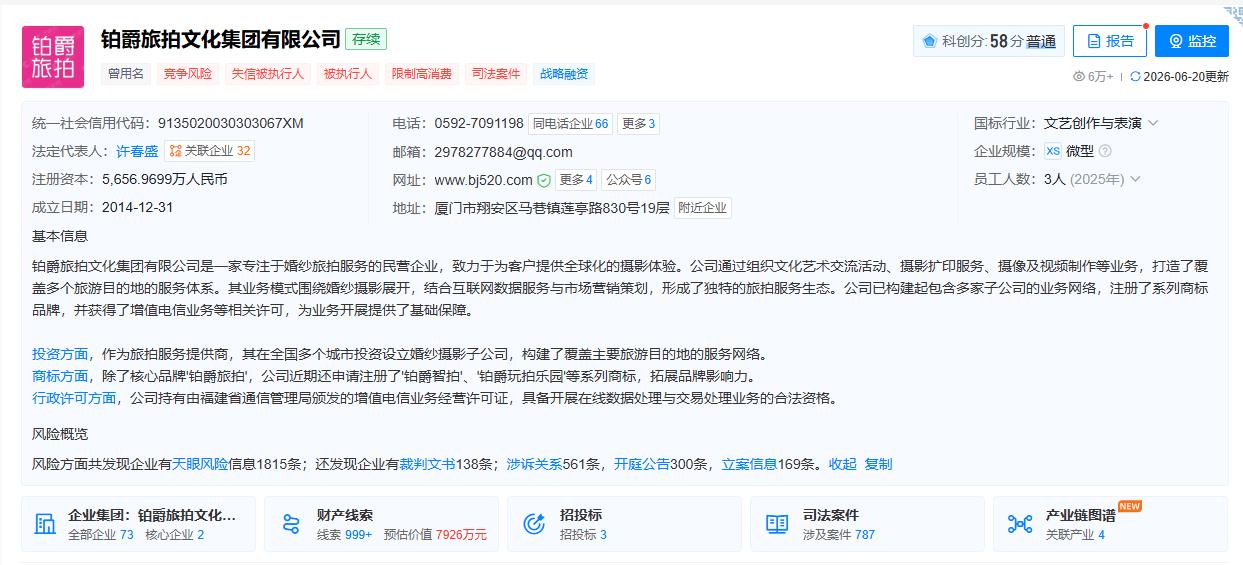The width and height of the screenshot is (1243, 565).
Task: Open the 企业集团 card title
Action: [152, 515]
